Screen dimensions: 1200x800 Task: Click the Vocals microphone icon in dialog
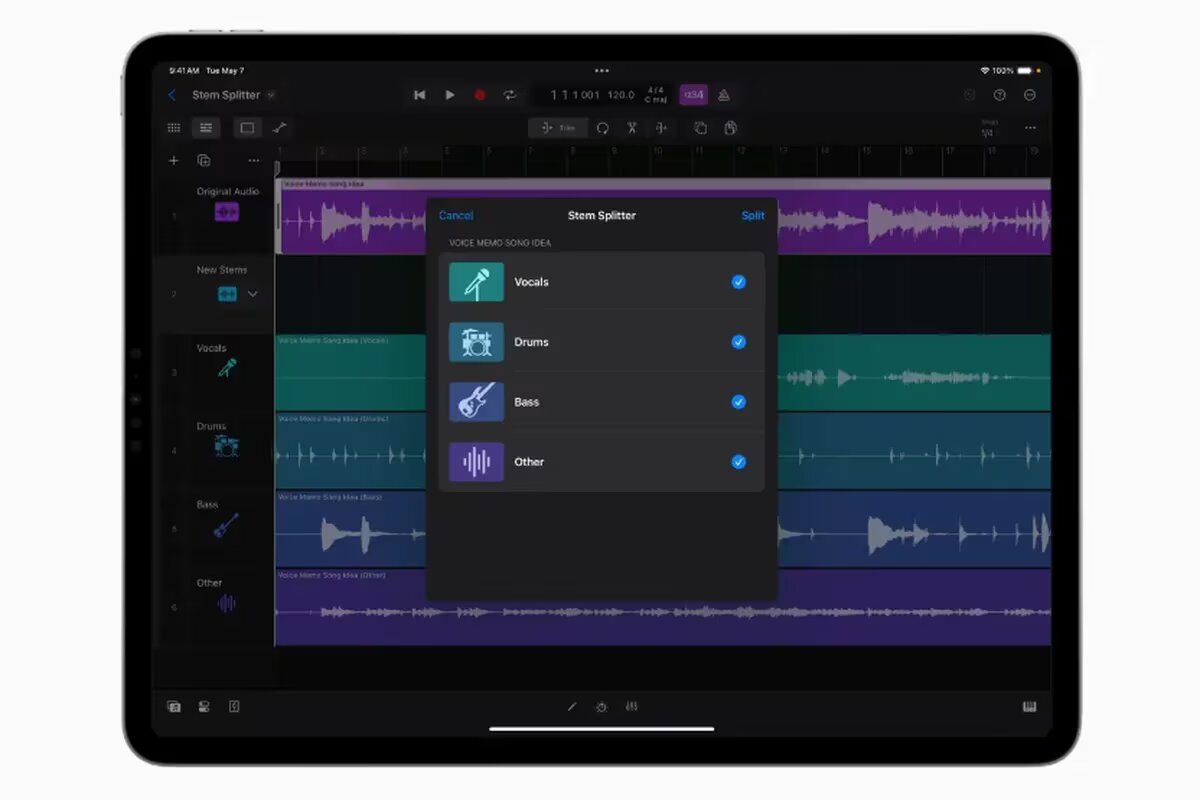pyautogui.click(x=476, y=282)
